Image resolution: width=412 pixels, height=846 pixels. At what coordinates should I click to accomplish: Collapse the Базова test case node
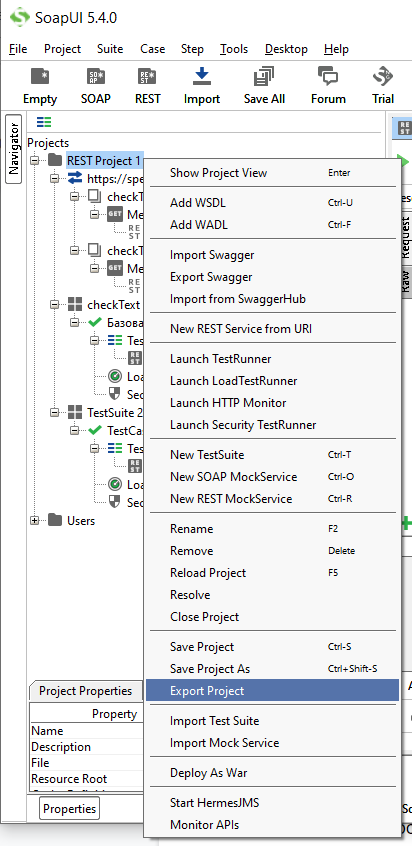(75, 323)
